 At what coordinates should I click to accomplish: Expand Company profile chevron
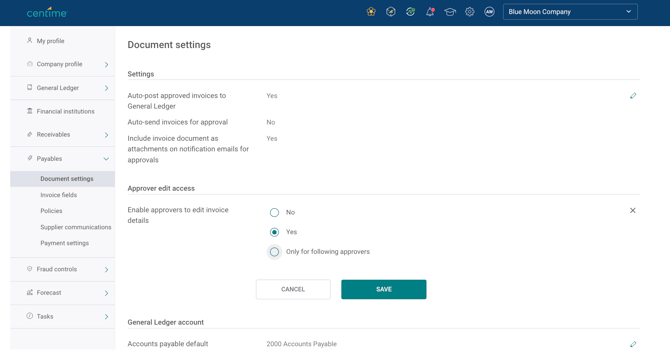(x=106, y=65)
